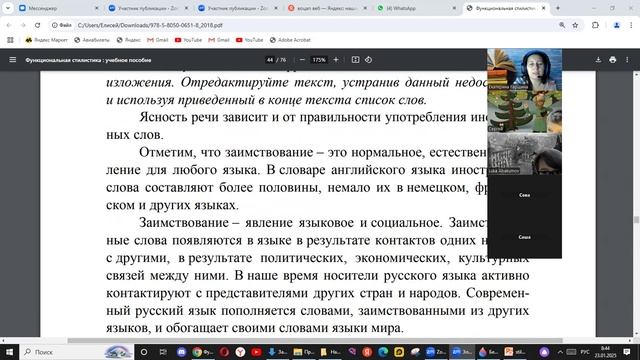
Task: Select Екатерина's video thumbnail
Action: click(524, 69)
